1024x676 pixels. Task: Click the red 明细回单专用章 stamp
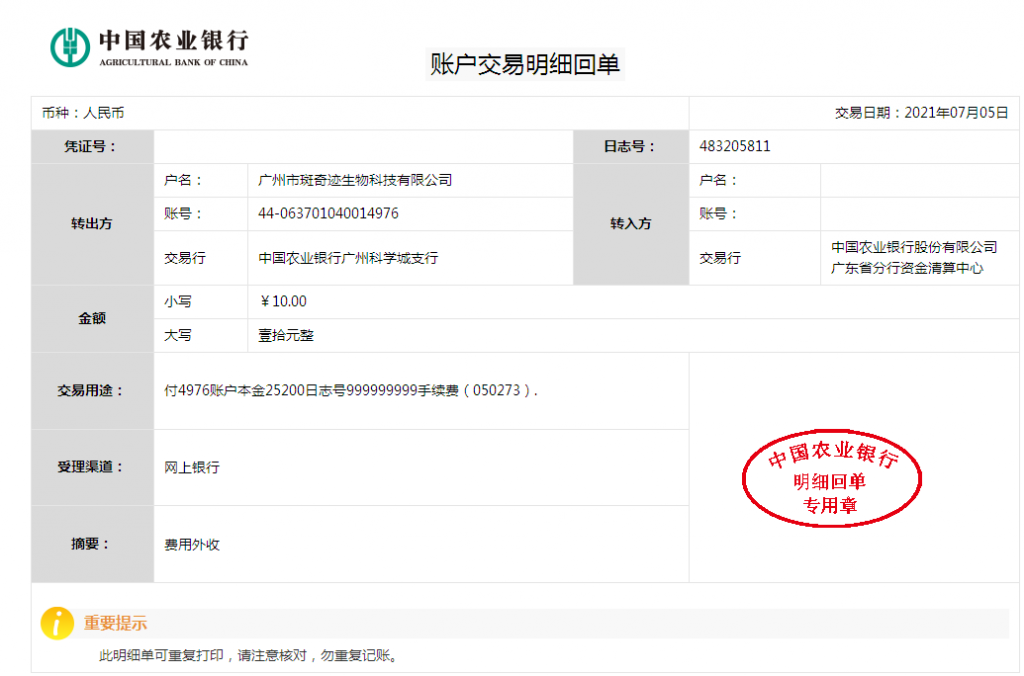click(x=831, y=481)
